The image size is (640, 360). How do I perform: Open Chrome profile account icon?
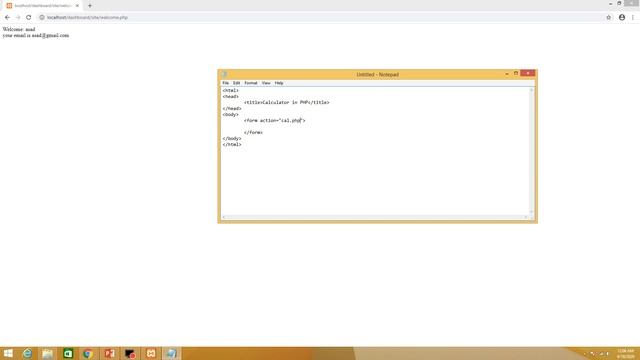coord(622,18)
